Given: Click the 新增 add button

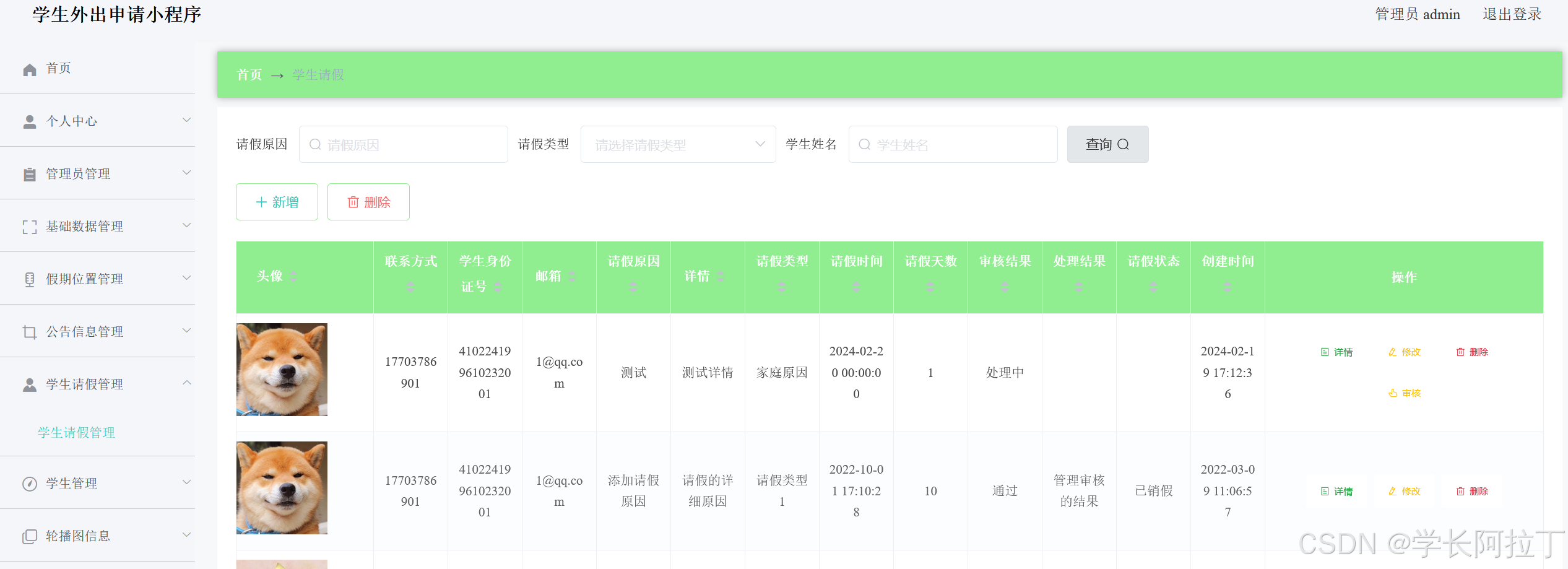Looking at the screenshot, I should pyautogui.click(x=277, y=202).
